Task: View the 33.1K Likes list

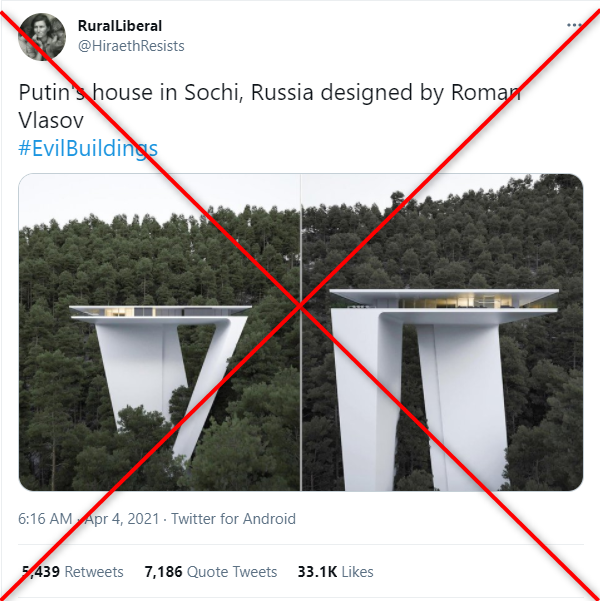Action: (335, 572)
